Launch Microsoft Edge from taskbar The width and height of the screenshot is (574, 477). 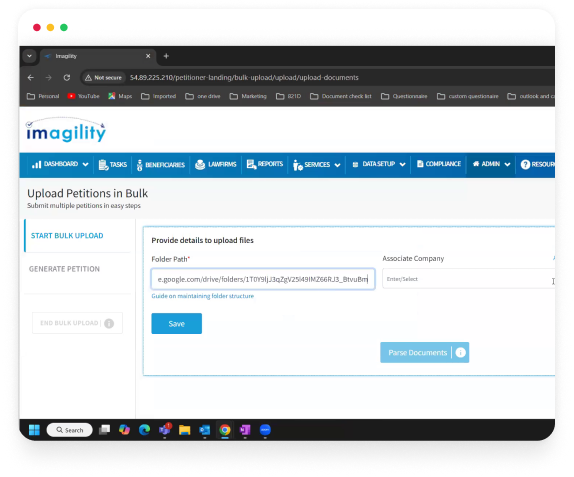[x=145, y=430]
